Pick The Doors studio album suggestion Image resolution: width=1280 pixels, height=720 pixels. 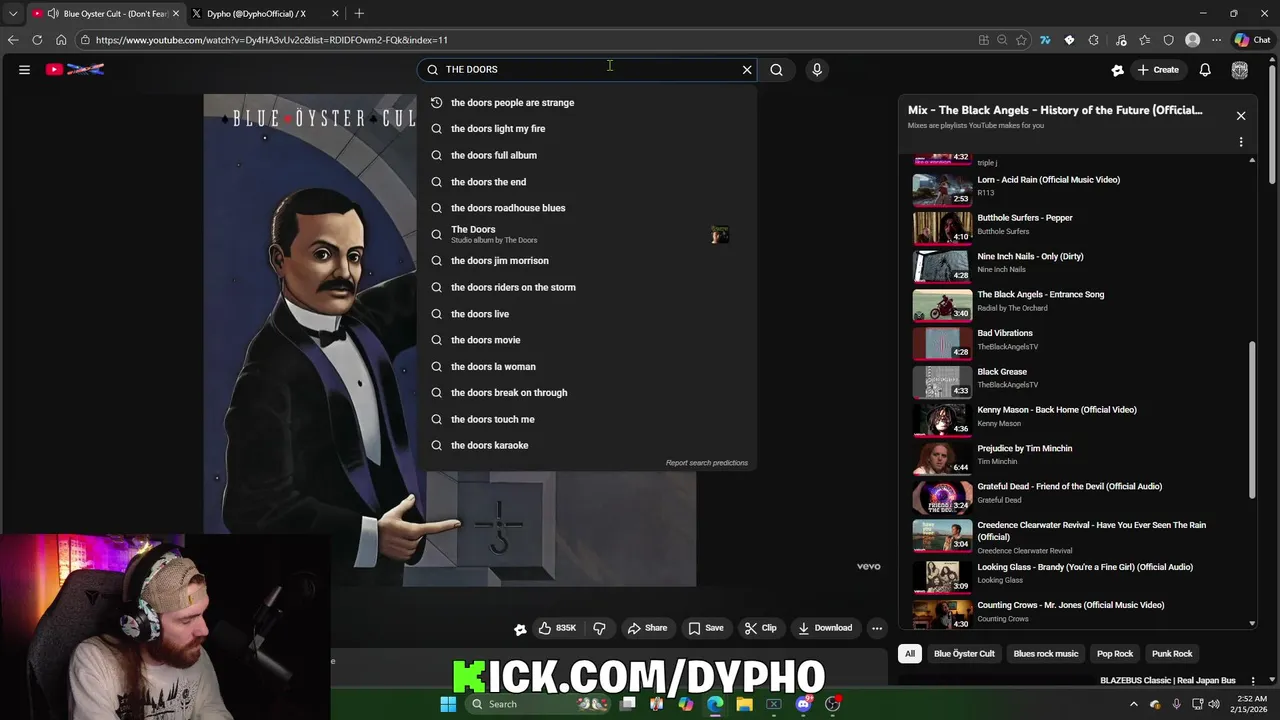587,234
